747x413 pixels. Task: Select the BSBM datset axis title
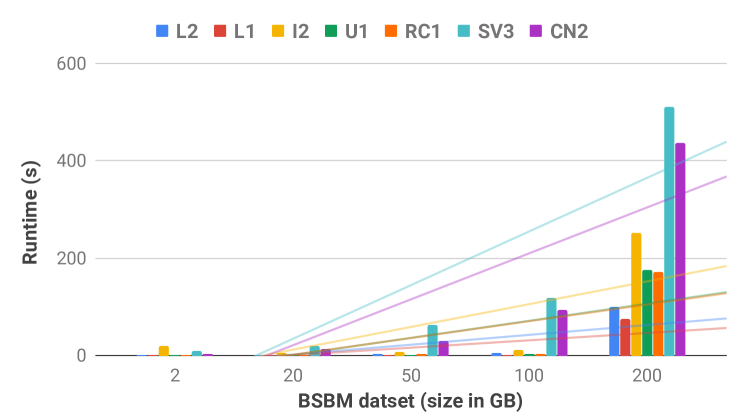411,401
